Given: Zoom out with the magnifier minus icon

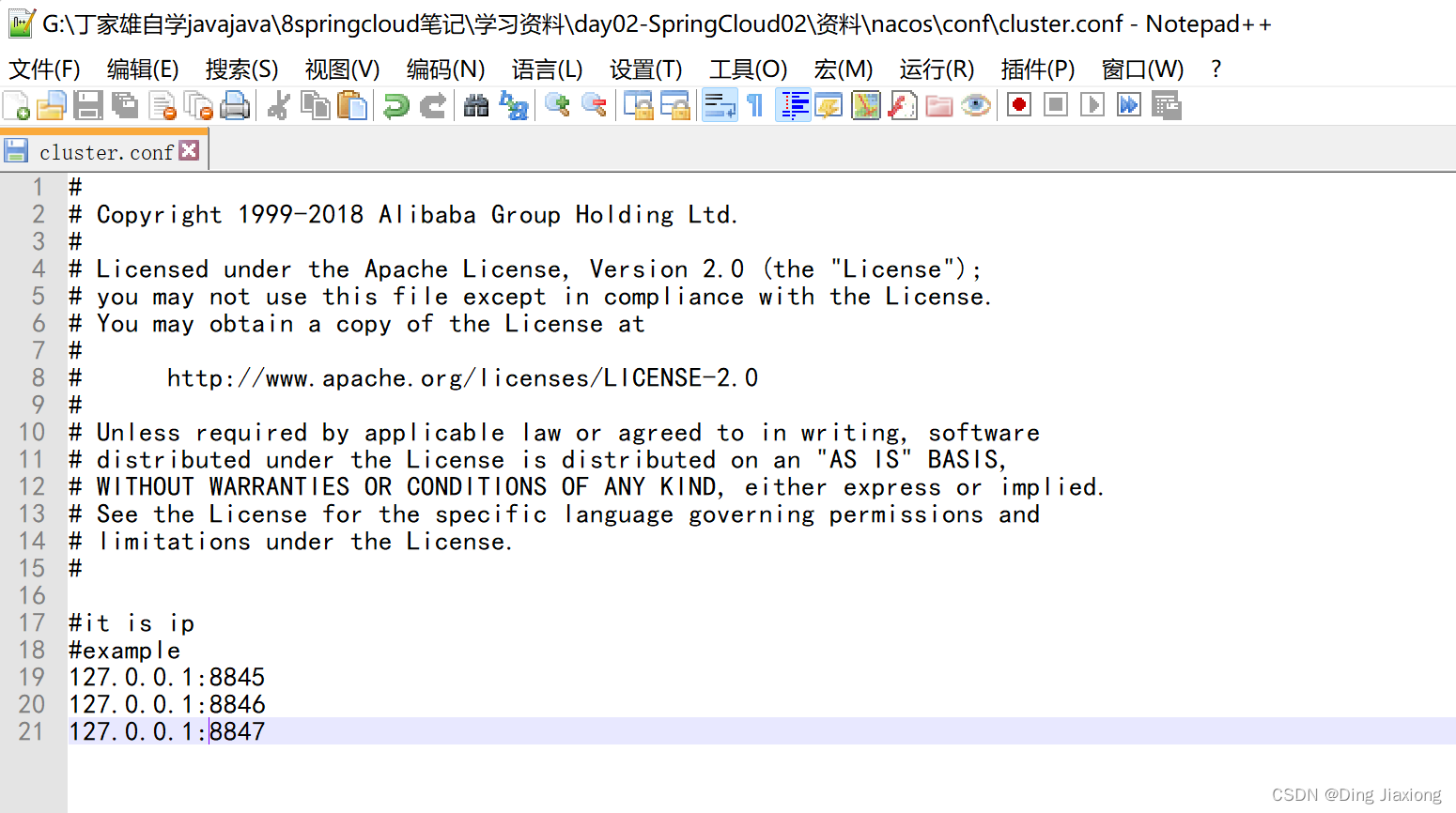Looking at the screenshot, I should pos(594,105).
